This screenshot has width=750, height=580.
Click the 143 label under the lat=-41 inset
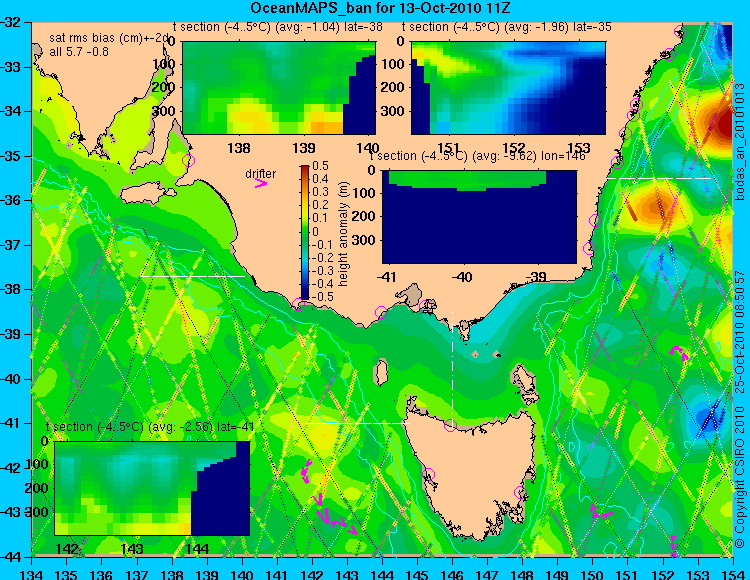[132, 548]
